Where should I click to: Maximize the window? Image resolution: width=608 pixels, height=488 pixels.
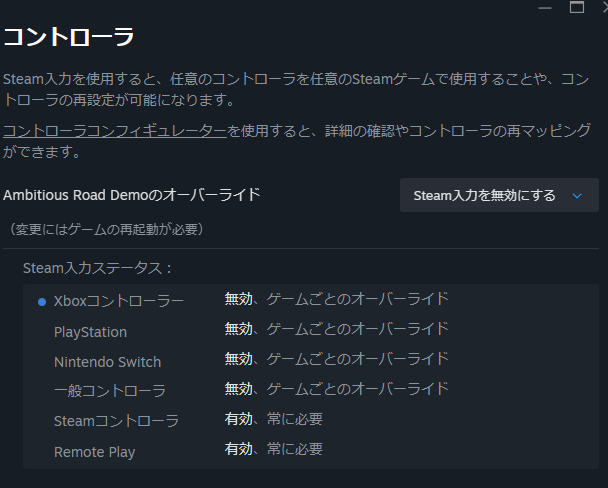coord(577,7)
